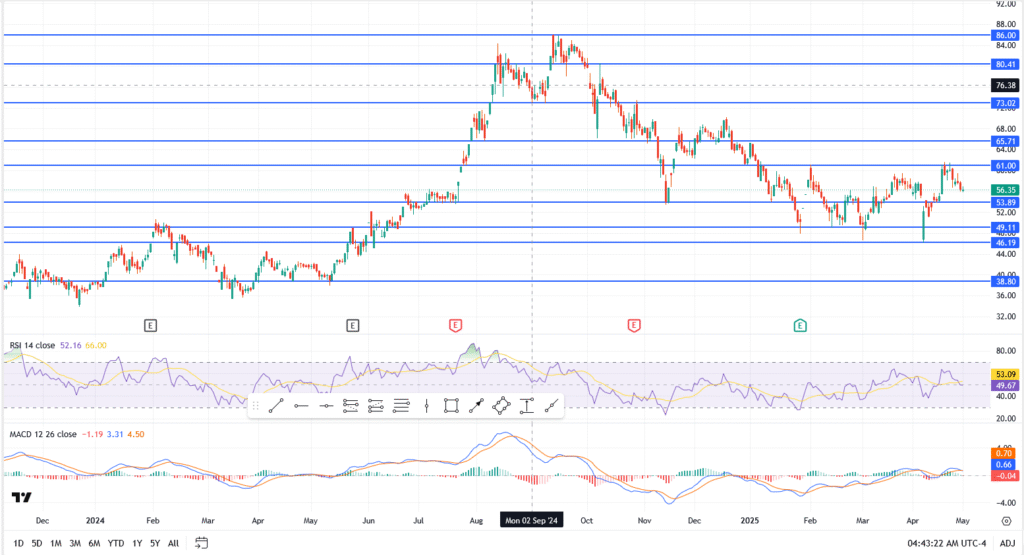Grab the drawing toolbar drag handle
Image resolution: width=1024 pixels, height=555 pixels.
coord(256,405)
